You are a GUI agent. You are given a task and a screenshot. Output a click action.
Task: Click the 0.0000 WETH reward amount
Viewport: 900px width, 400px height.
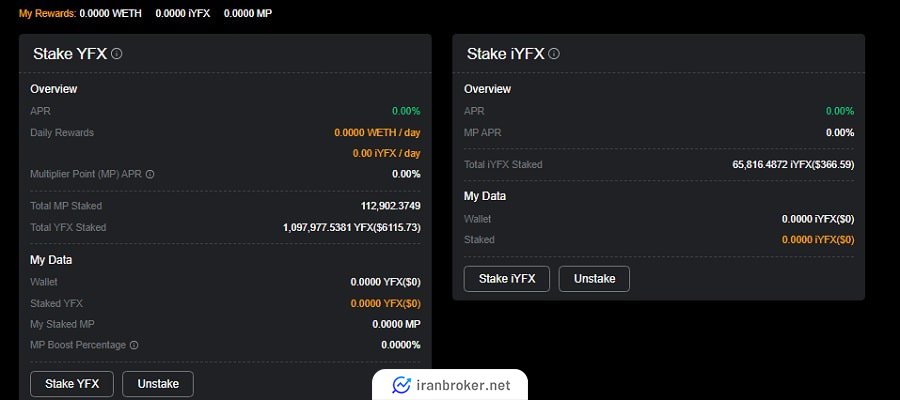[x=110, y=13]
